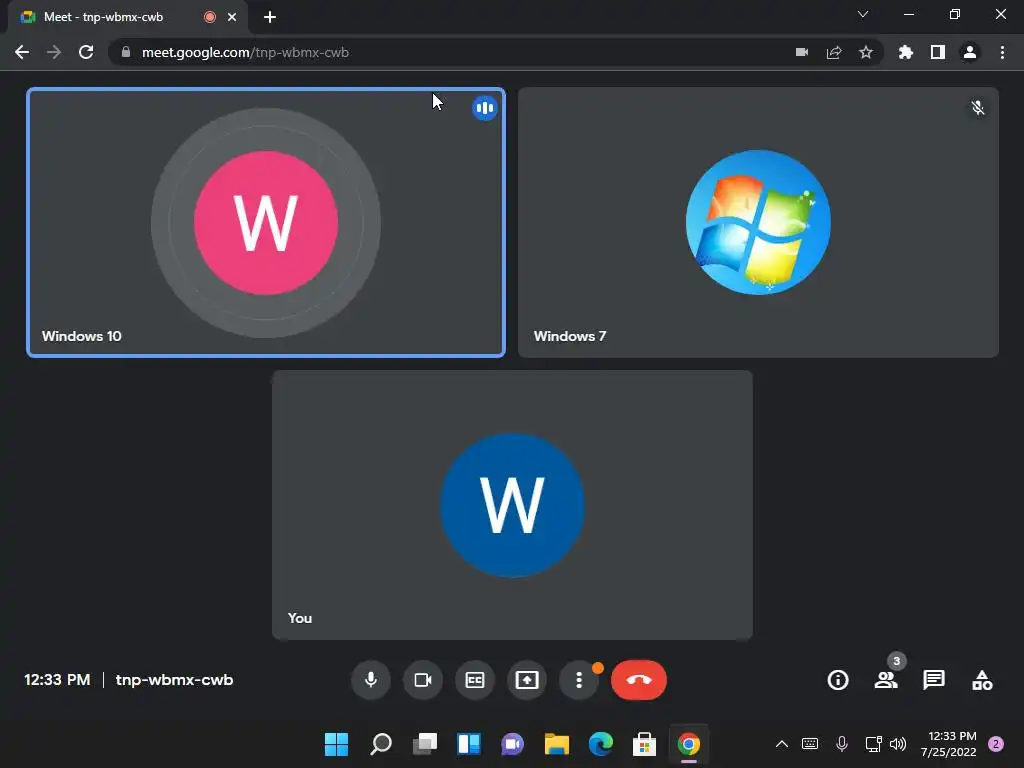The height and width of the screenshot is (768, 1024).
Task: Open File Explorer from taskbar
Action: pos(556,744)
